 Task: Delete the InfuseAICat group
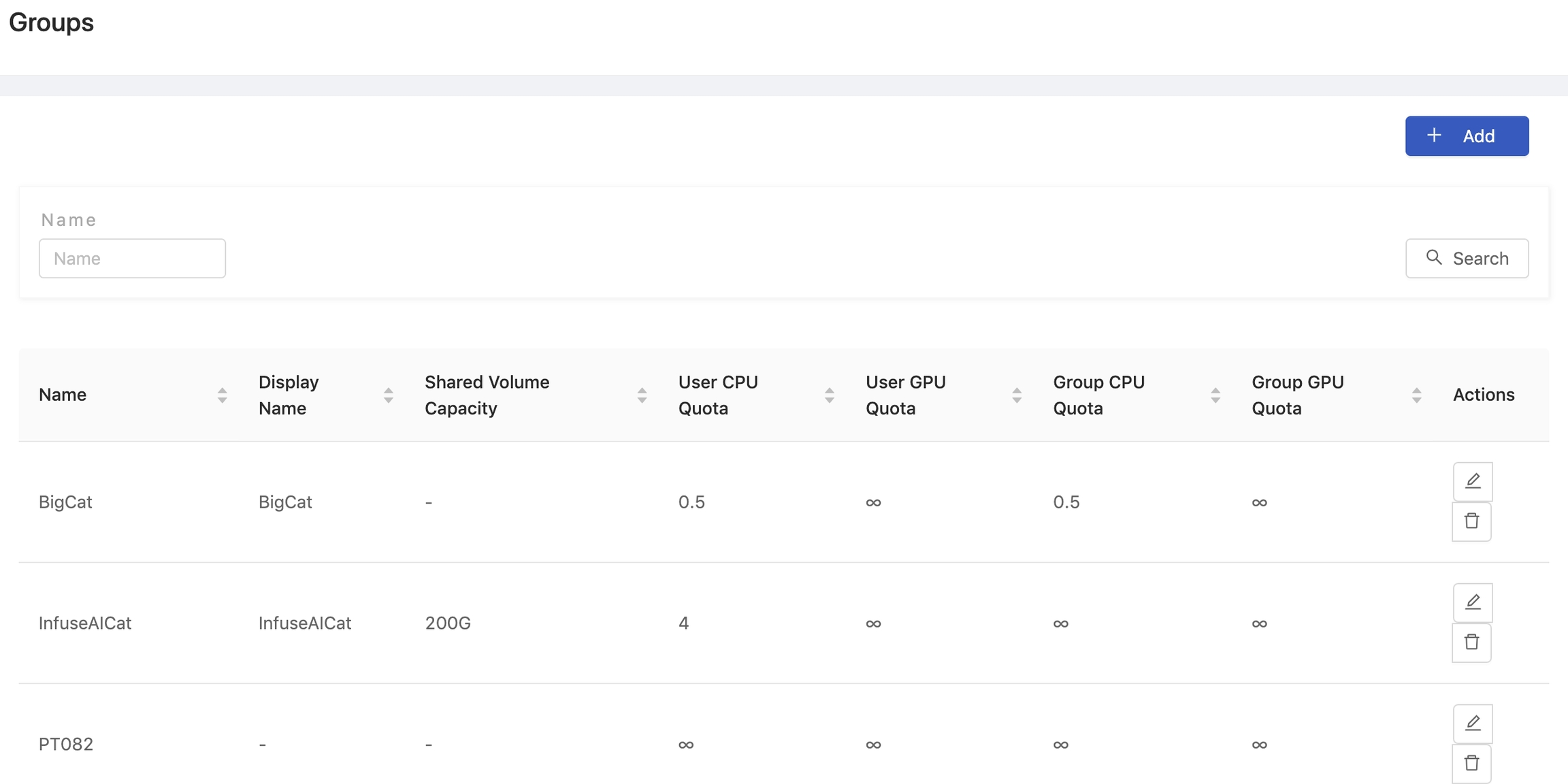[1471, 642]
